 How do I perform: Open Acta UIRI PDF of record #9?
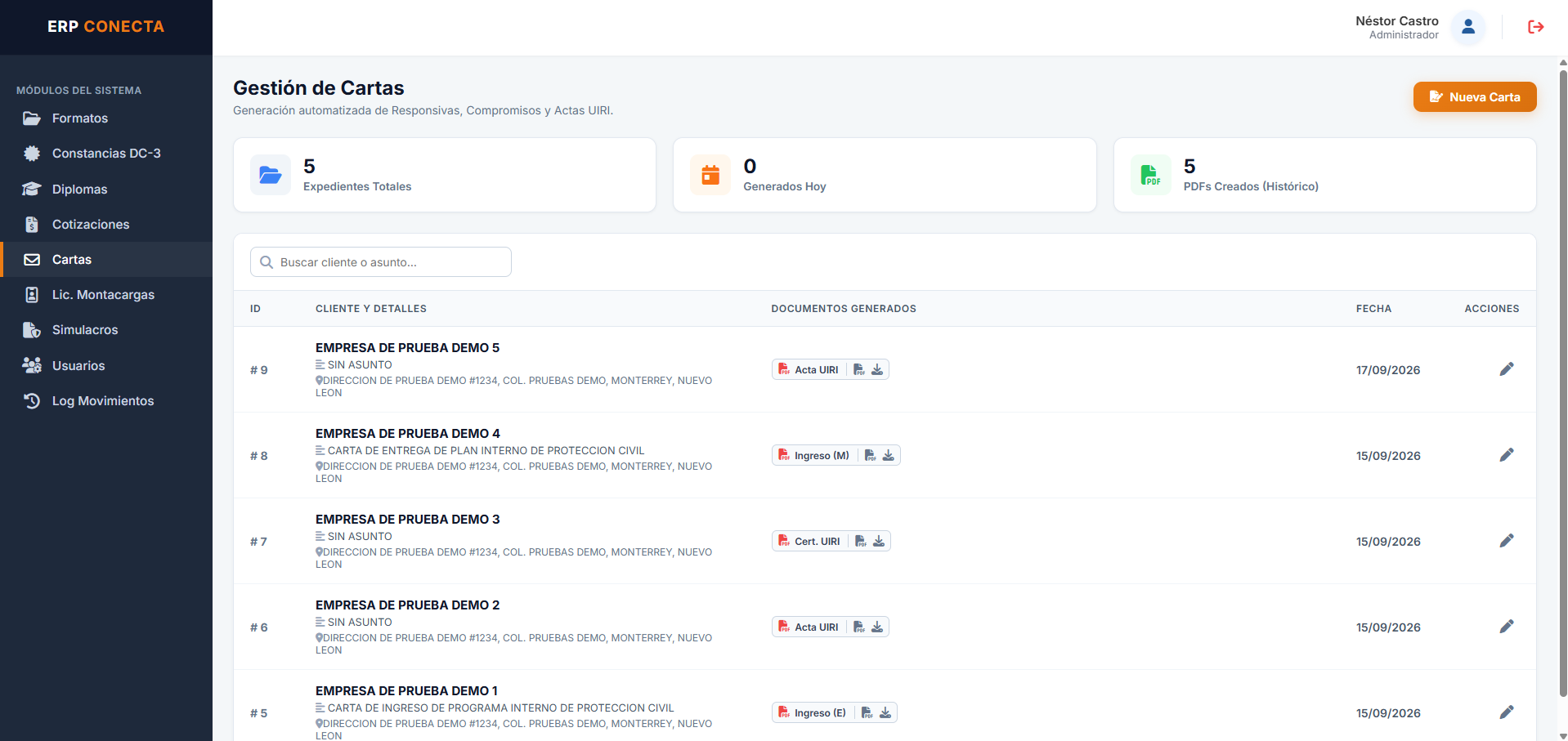pos(809,369)
